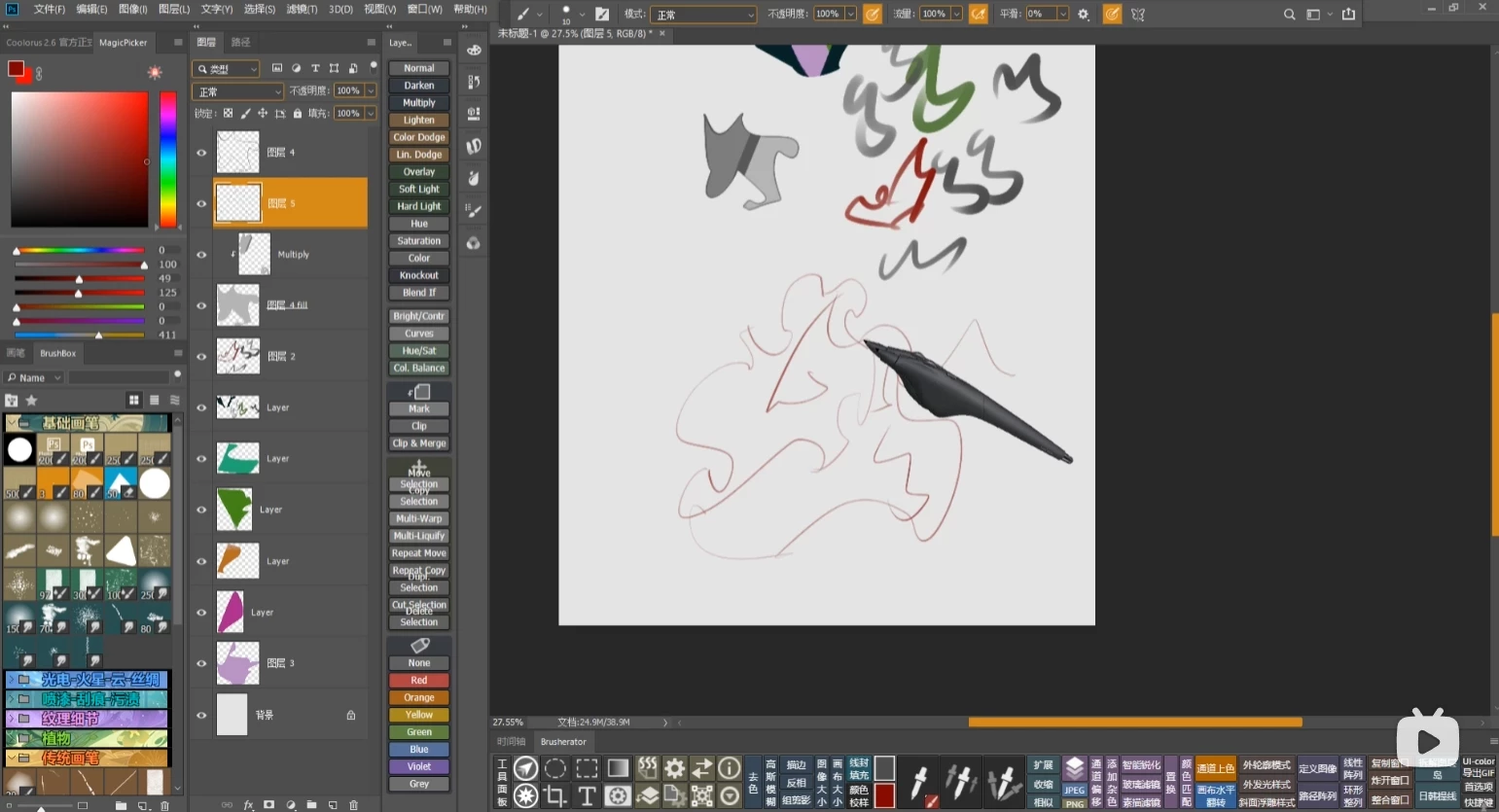Lock position move icon
This screenshot has height=812, width=1499.
[x=263, y=113]
